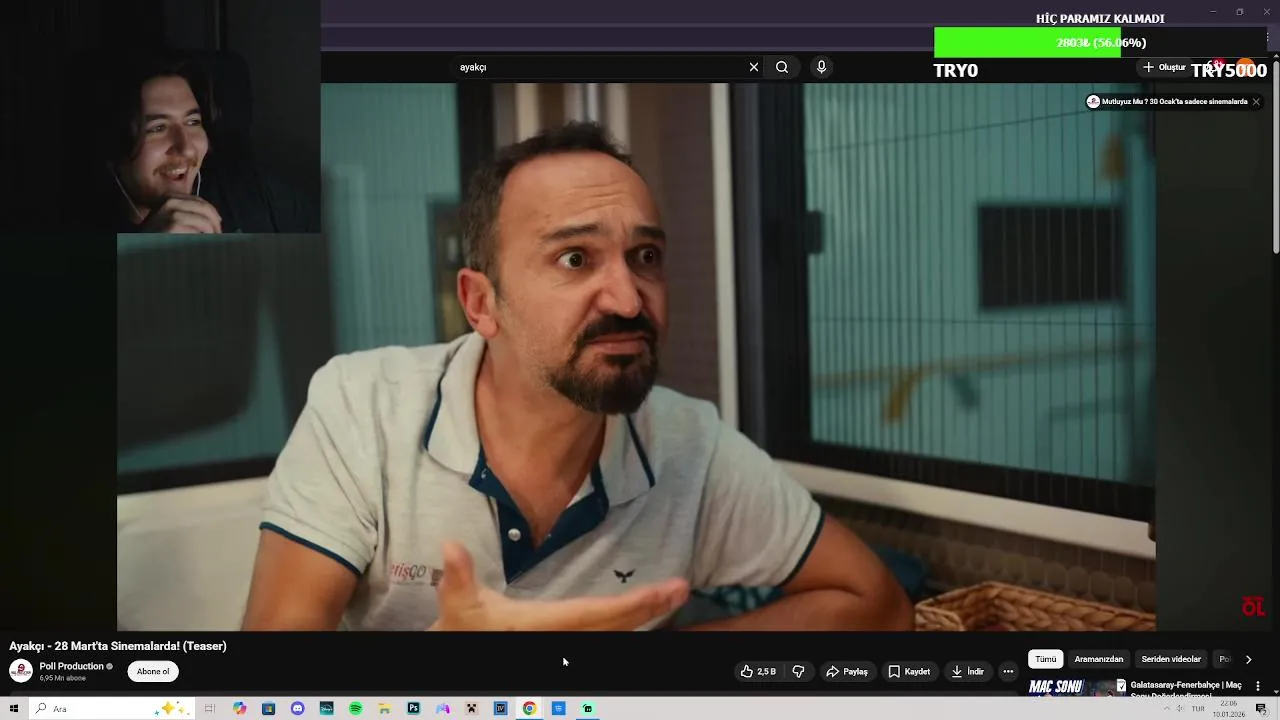
Task: Click video title 'Ayakçı - 28 Mart'ta Sinemalarda! (Teaser)'
Action: (x=118, y=646)
